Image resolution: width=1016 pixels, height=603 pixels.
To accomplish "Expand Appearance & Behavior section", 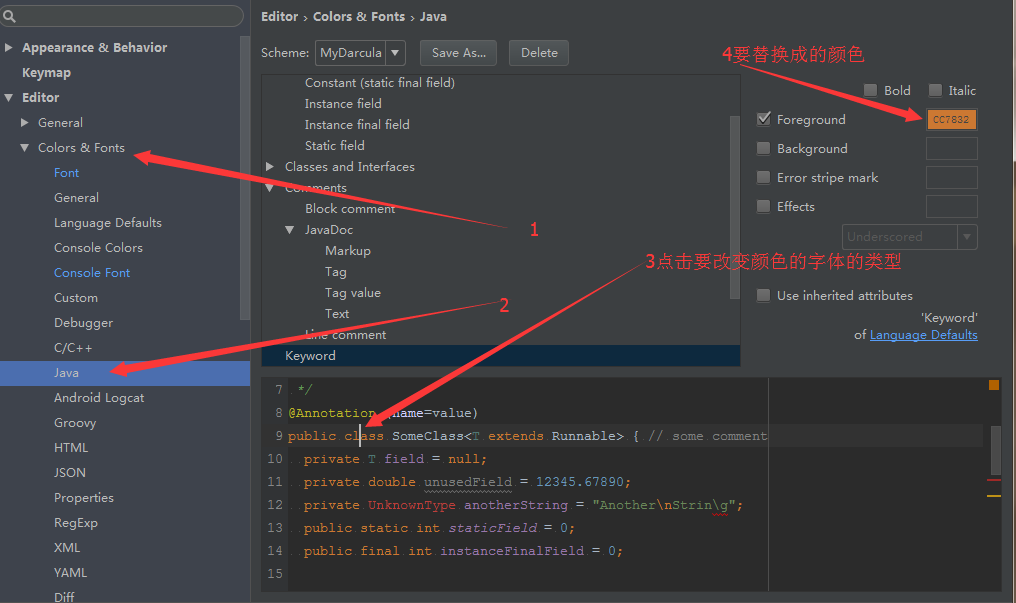I will coord(8,47).
